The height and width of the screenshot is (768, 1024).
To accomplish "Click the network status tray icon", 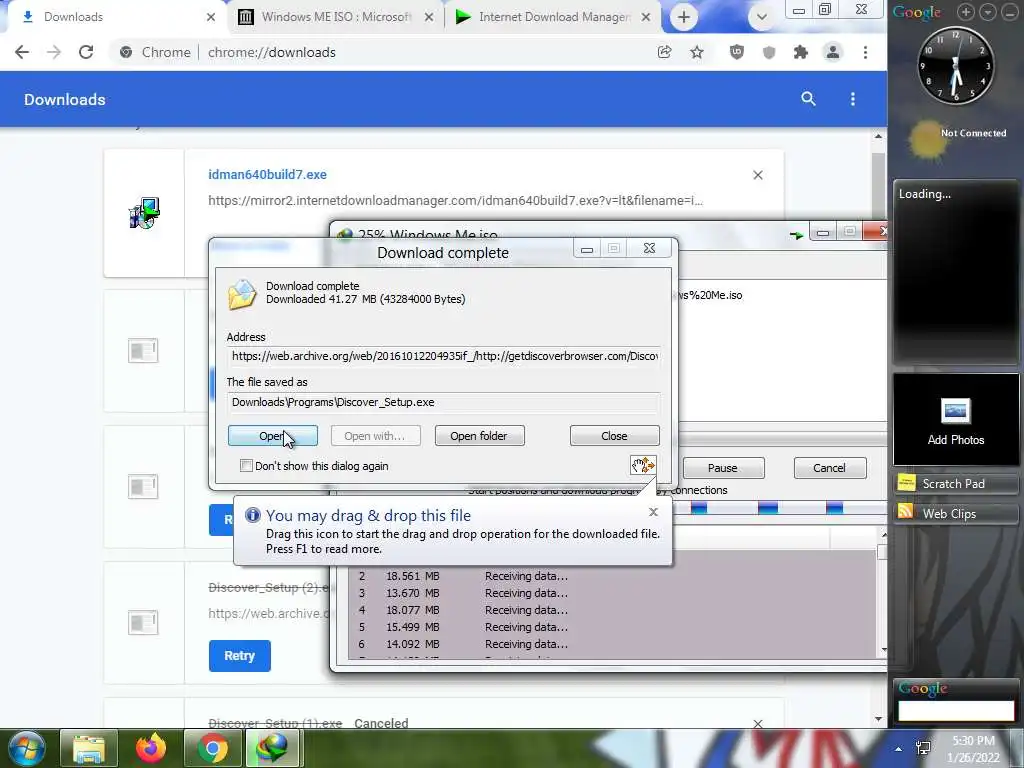I will pyautogui.click(x=923, y=748).
